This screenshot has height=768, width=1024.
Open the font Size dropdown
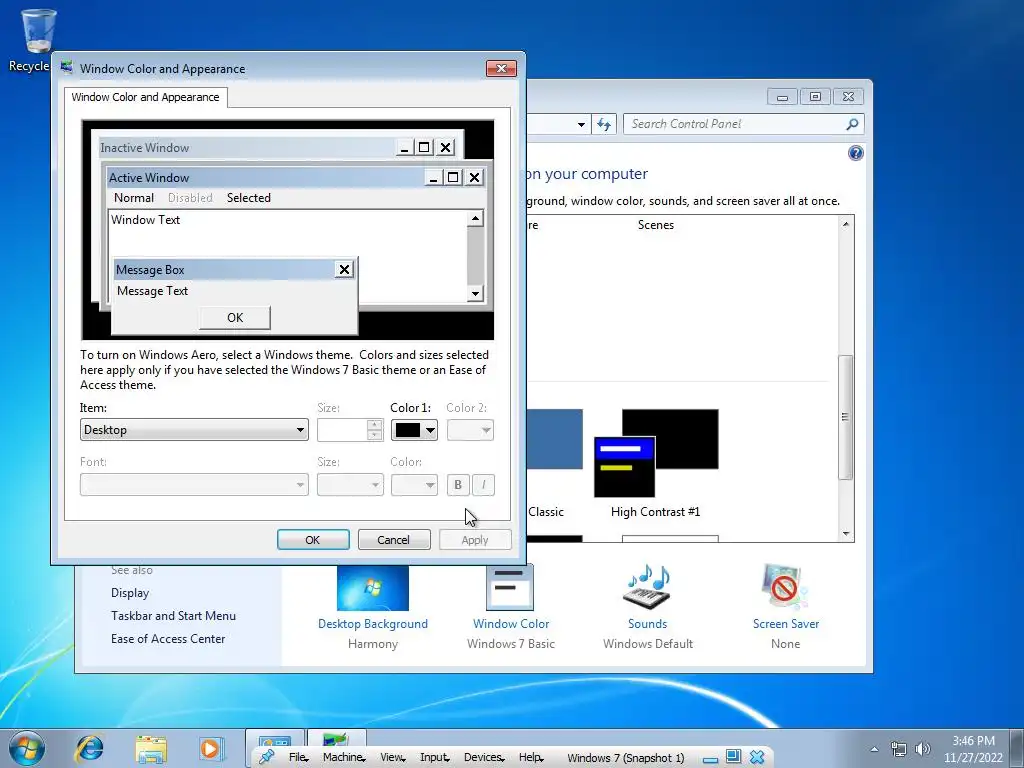tap(350, 485)
